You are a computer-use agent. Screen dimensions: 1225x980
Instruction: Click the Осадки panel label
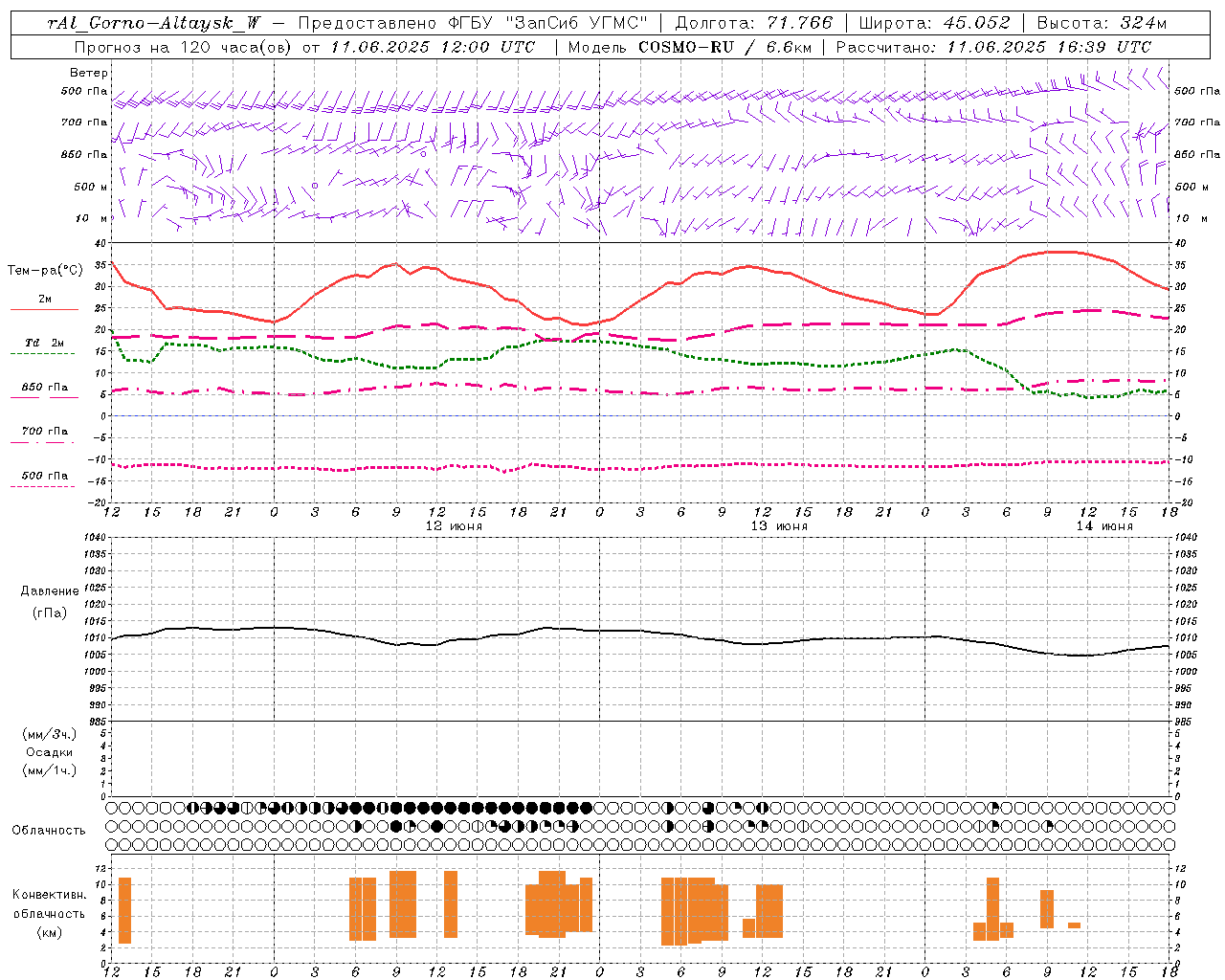coord(50,752)
